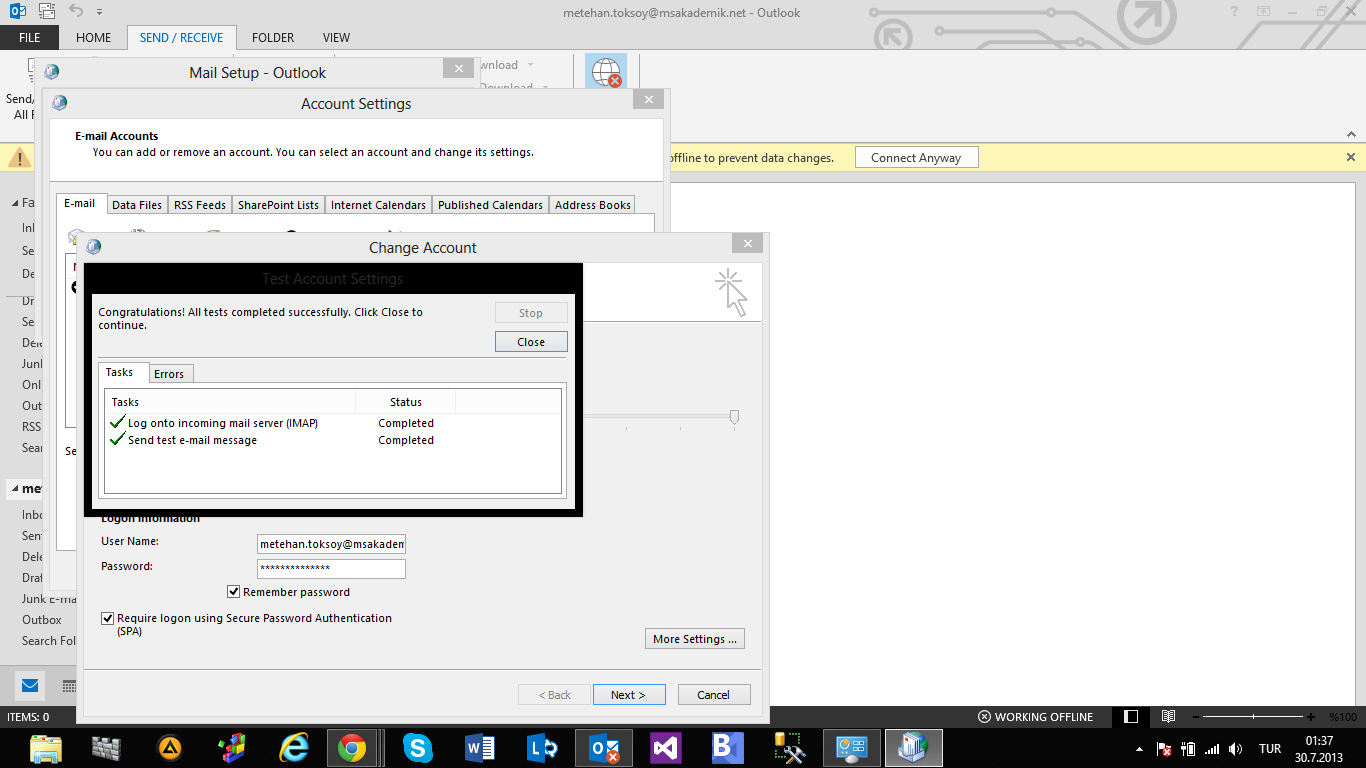This screenshot has height=768, width=1366.
Task: Click Close in Test Account Settings
Action: click(531, 342)
